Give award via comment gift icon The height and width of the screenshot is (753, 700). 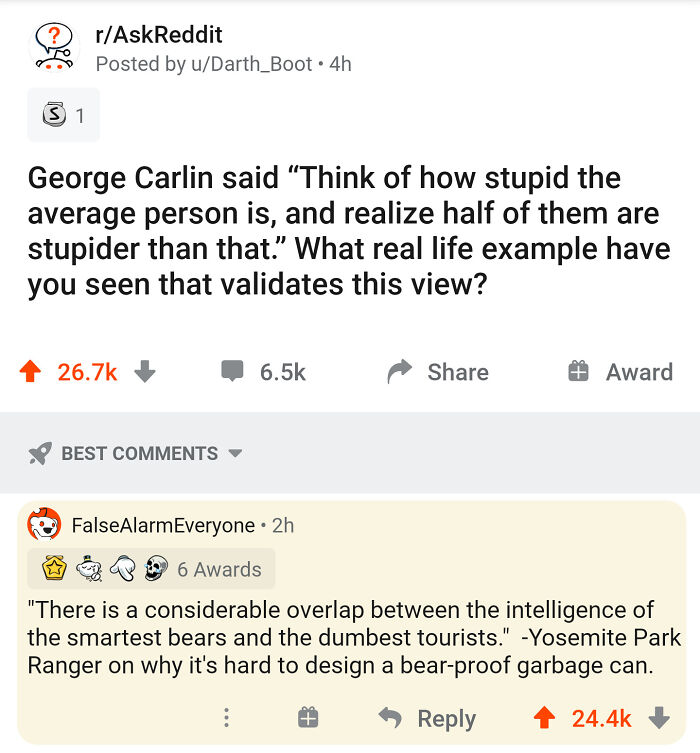(308, 718)
